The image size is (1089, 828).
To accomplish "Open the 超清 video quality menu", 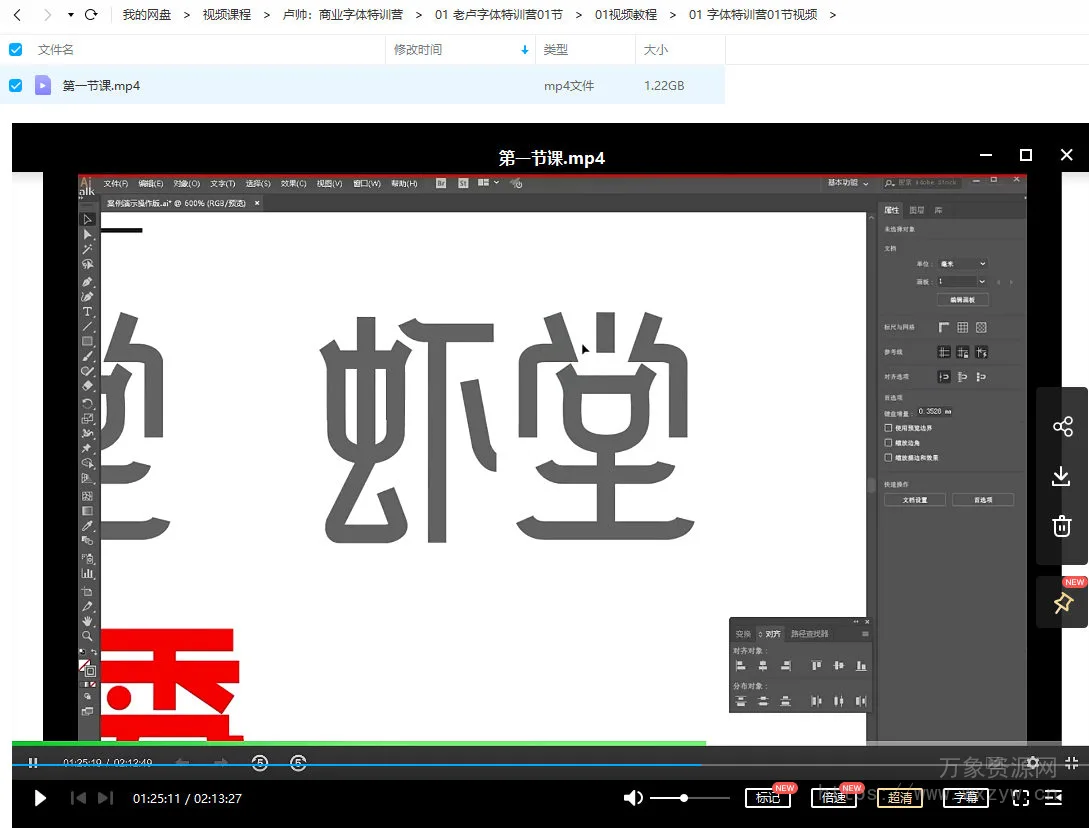I will [900, 798].
